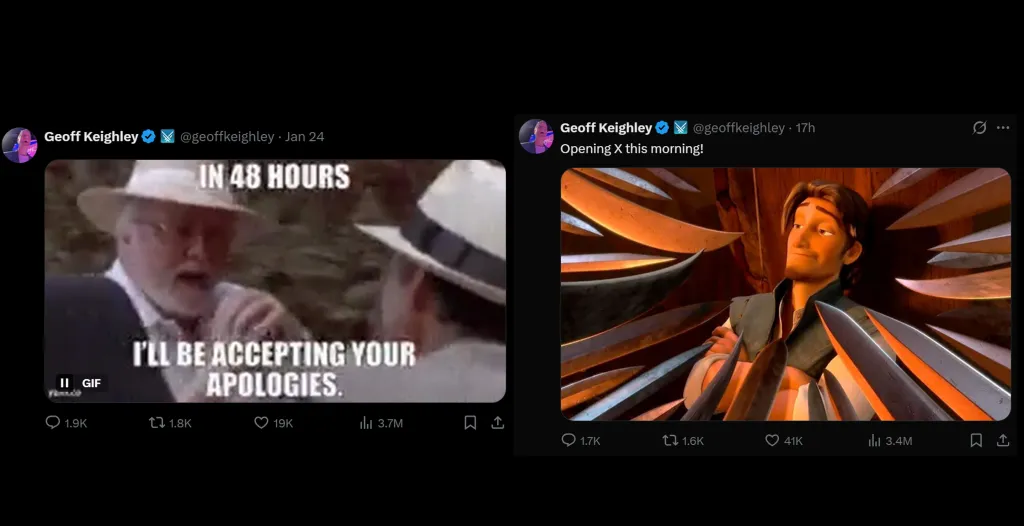This screenshot has width=1024, height=526.
Task: Open the knives cartoon image
Action: click(786, 294)
